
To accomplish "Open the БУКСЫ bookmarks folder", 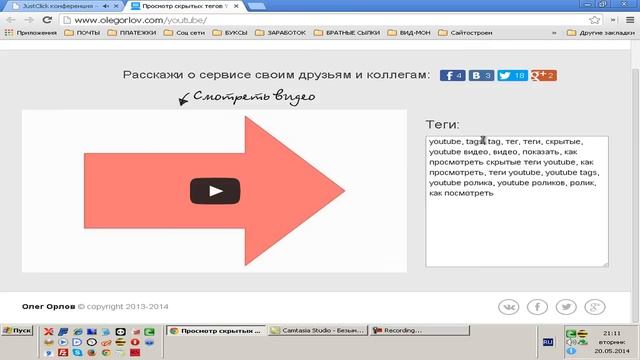I will [230, 33].
